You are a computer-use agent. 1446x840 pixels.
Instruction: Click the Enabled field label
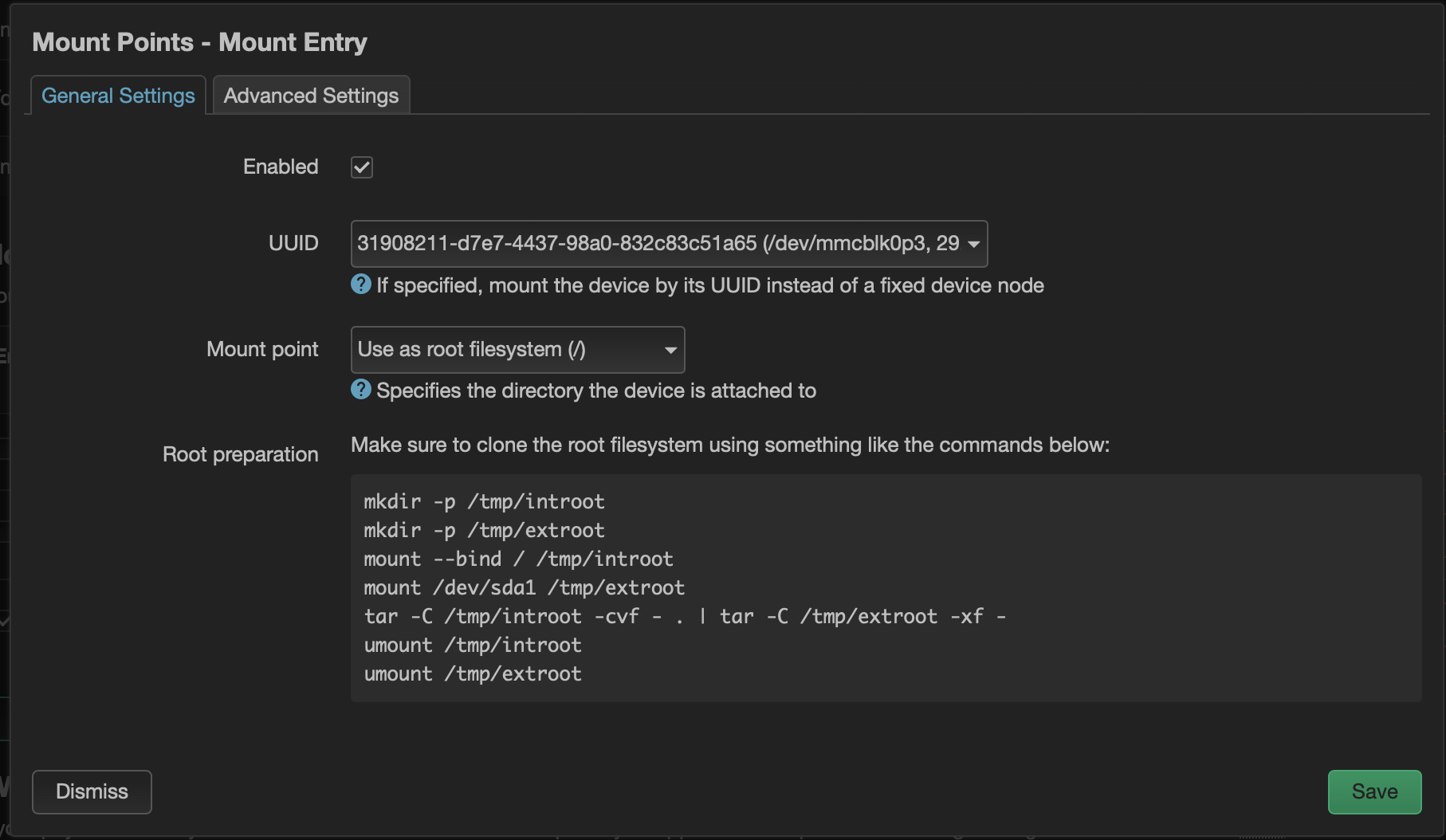point(281,167)
